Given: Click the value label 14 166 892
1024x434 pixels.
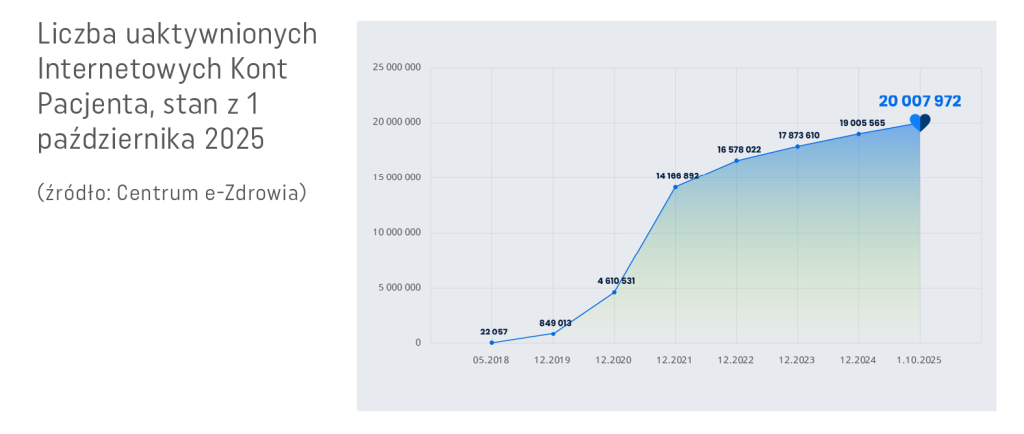Looking at the screenshot, I should click(677, 175).
